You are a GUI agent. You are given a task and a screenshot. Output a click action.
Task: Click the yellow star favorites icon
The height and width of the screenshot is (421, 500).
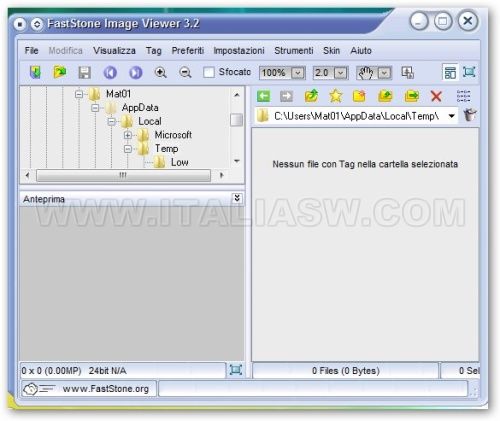click(335, 96)
